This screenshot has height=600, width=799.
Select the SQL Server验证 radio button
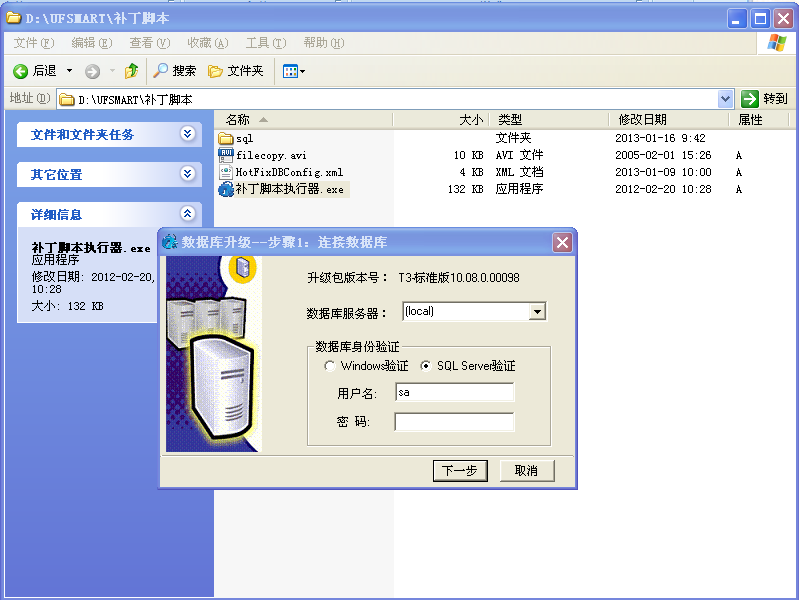[x=425, y=366]
